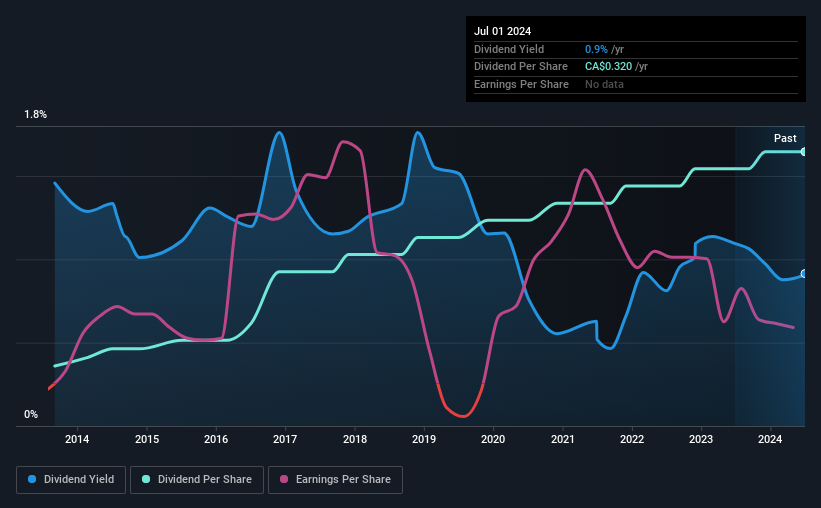Click the Jul 01 2024 tooltip date
This screenshot has height=508, width=821.
pyautogui.click(x=502, y=31)
